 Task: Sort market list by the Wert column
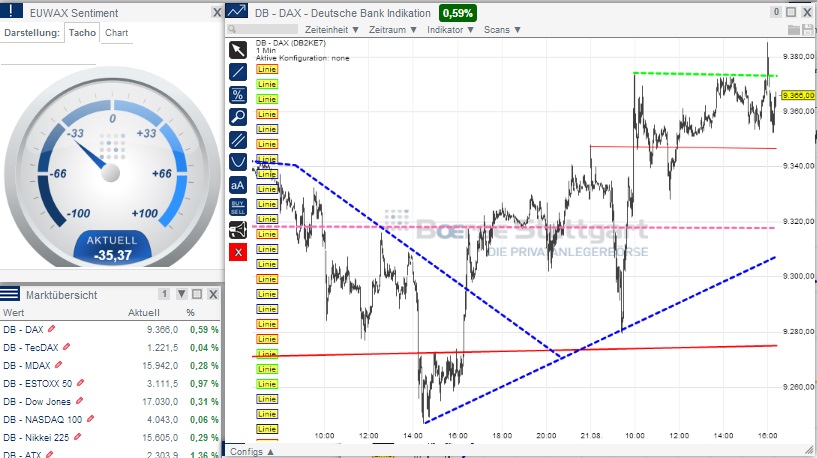[14, 313]
